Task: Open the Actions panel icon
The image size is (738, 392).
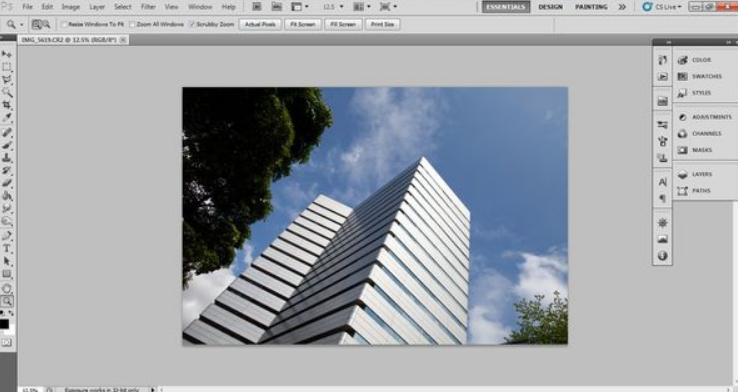Action: [662, 77]
